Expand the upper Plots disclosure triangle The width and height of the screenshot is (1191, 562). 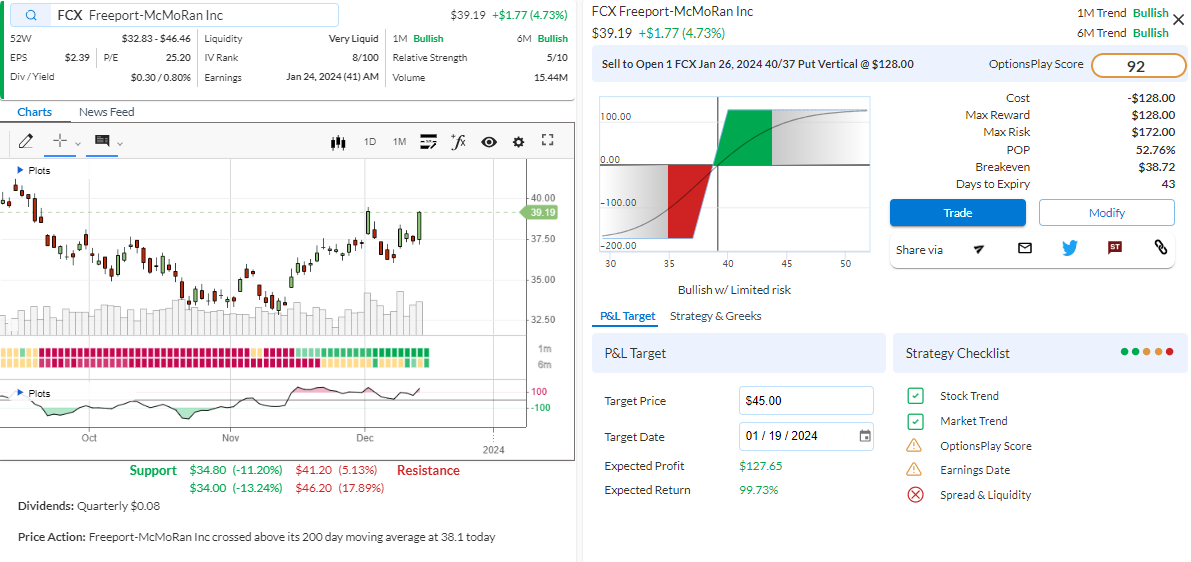coord(20,171)
